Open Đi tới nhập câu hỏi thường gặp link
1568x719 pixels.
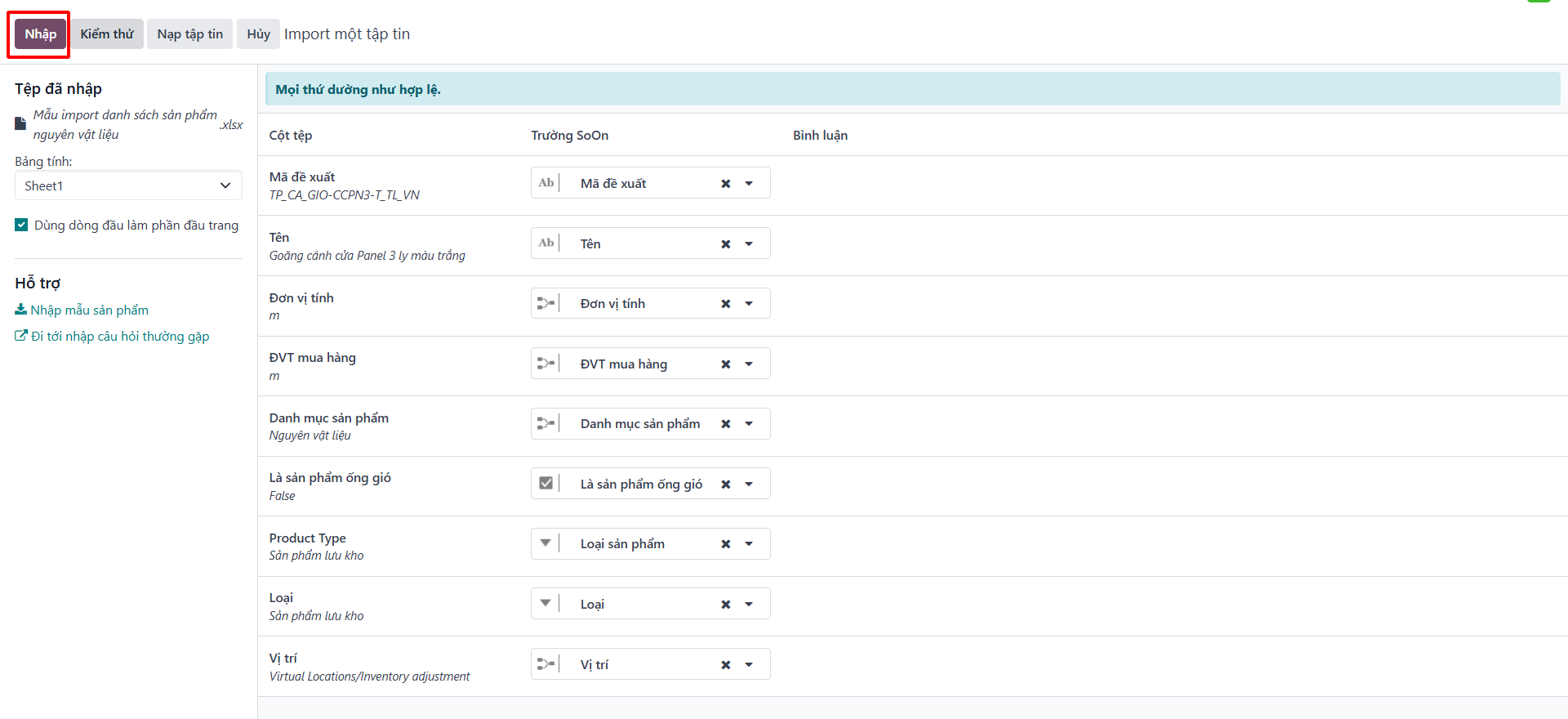pos(112,337)
